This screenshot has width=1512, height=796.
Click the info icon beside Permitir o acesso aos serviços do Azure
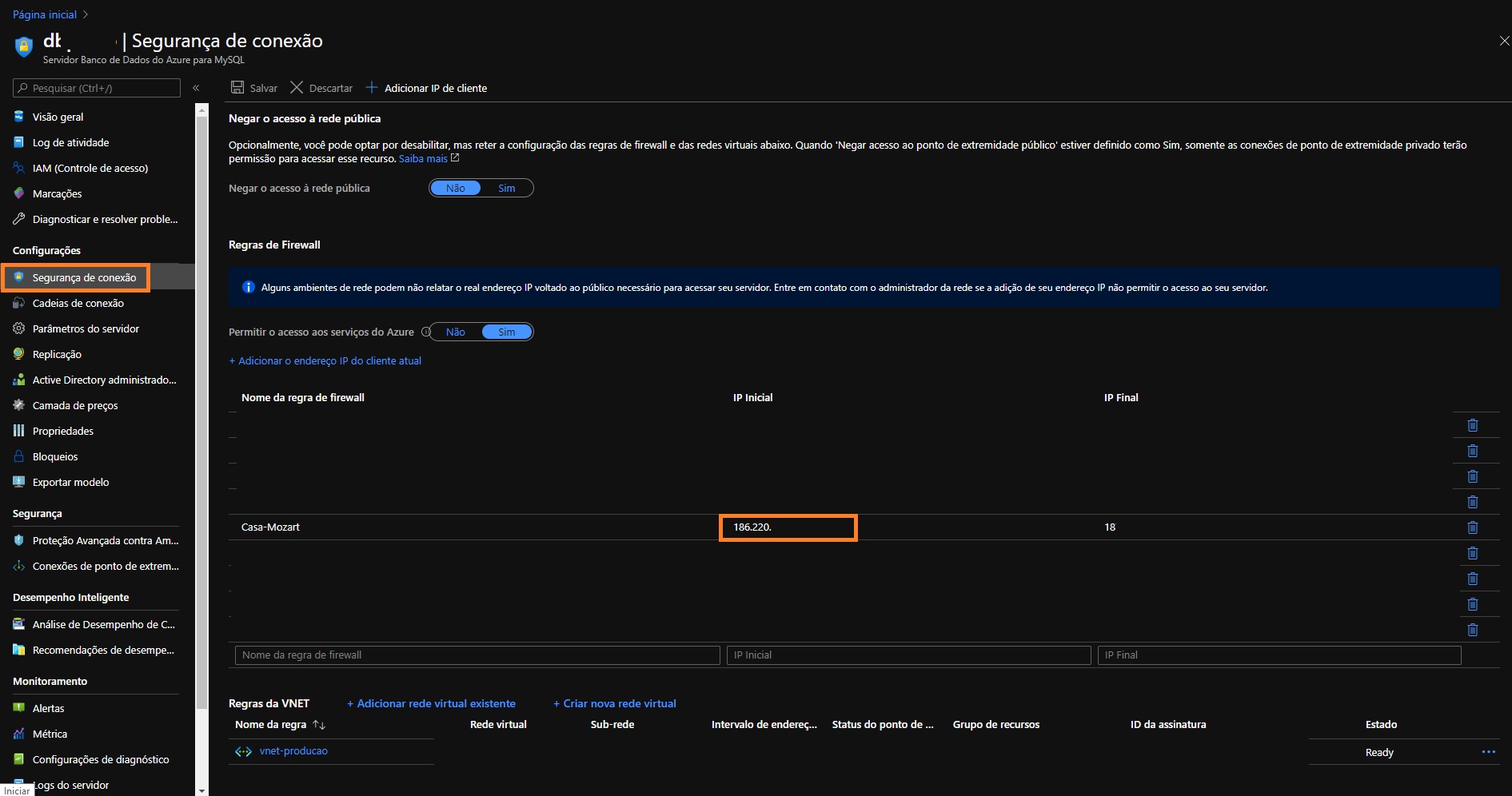(425, 332)
